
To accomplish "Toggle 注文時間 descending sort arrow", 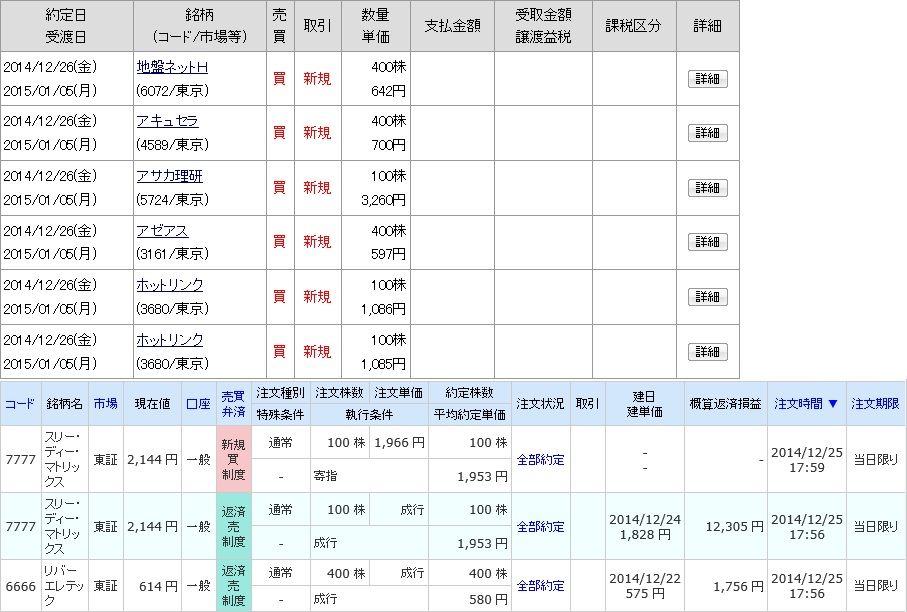I will (834, 404).
